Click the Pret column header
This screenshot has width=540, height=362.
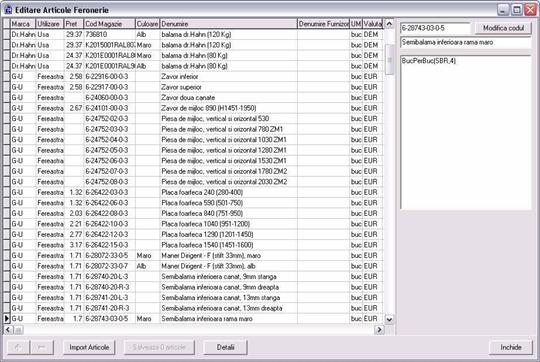(74, 24)
